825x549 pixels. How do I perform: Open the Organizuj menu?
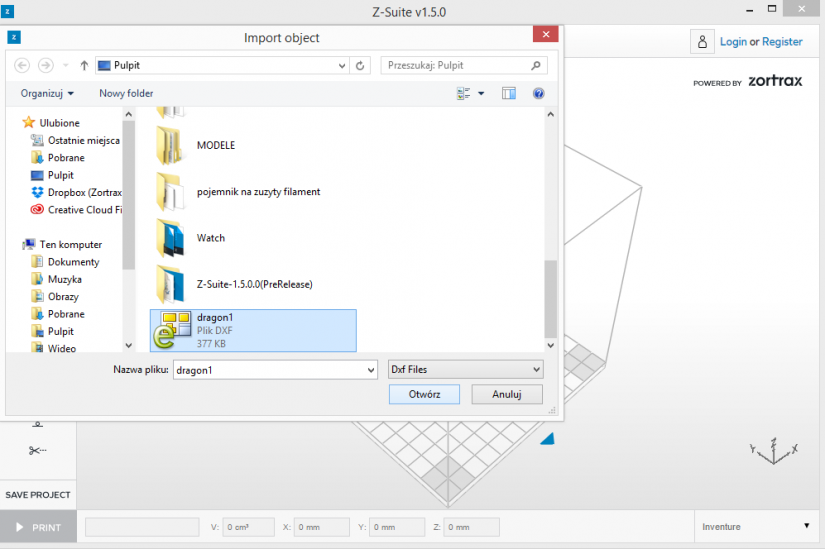pos(47,94)
